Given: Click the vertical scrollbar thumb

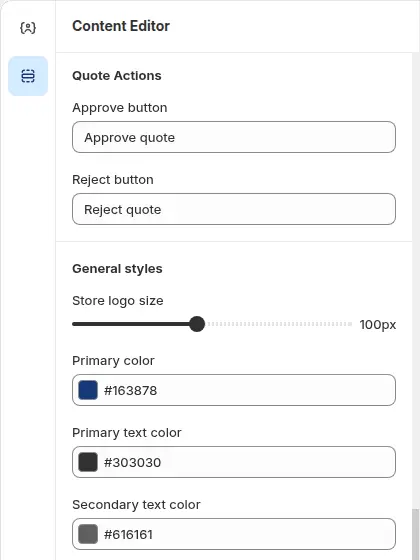Looking at the screenshot, I should (415, 535).
